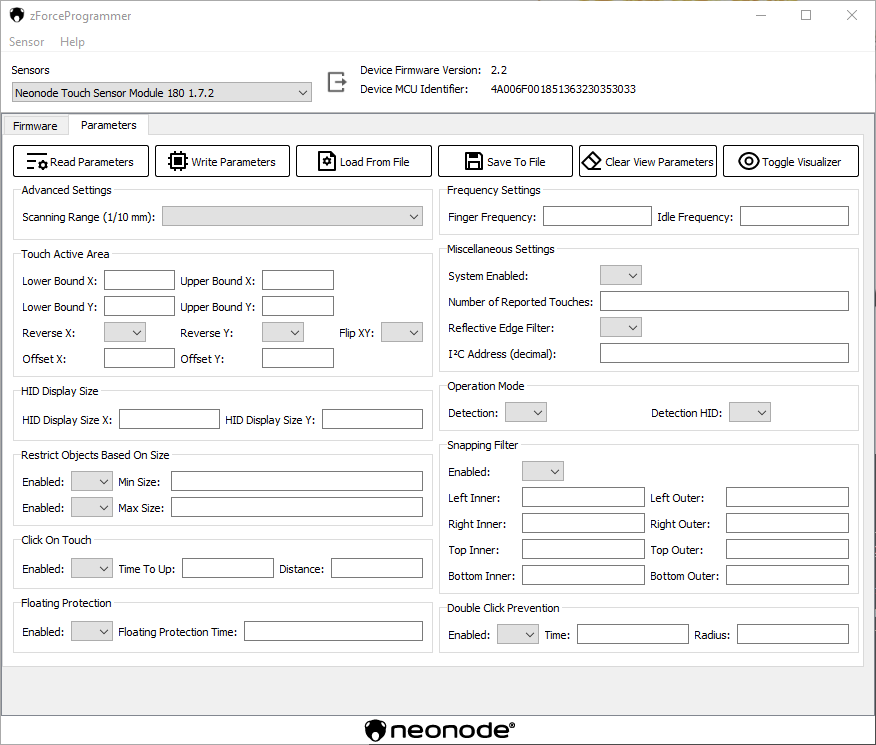Toggle Visualizer using the eye icon

748,162
